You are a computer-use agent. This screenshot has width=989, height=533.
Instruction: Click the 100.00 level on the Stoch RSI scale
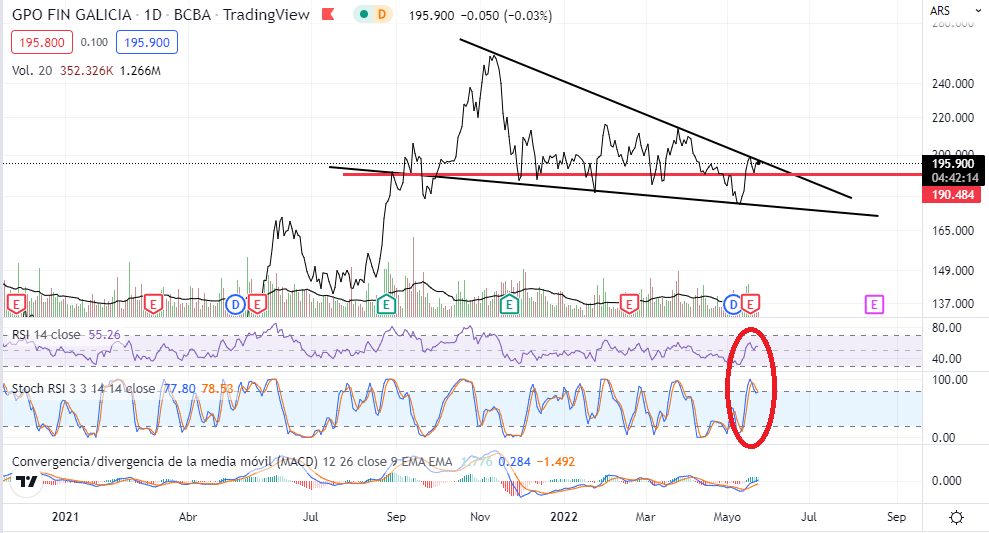point(949,379)
